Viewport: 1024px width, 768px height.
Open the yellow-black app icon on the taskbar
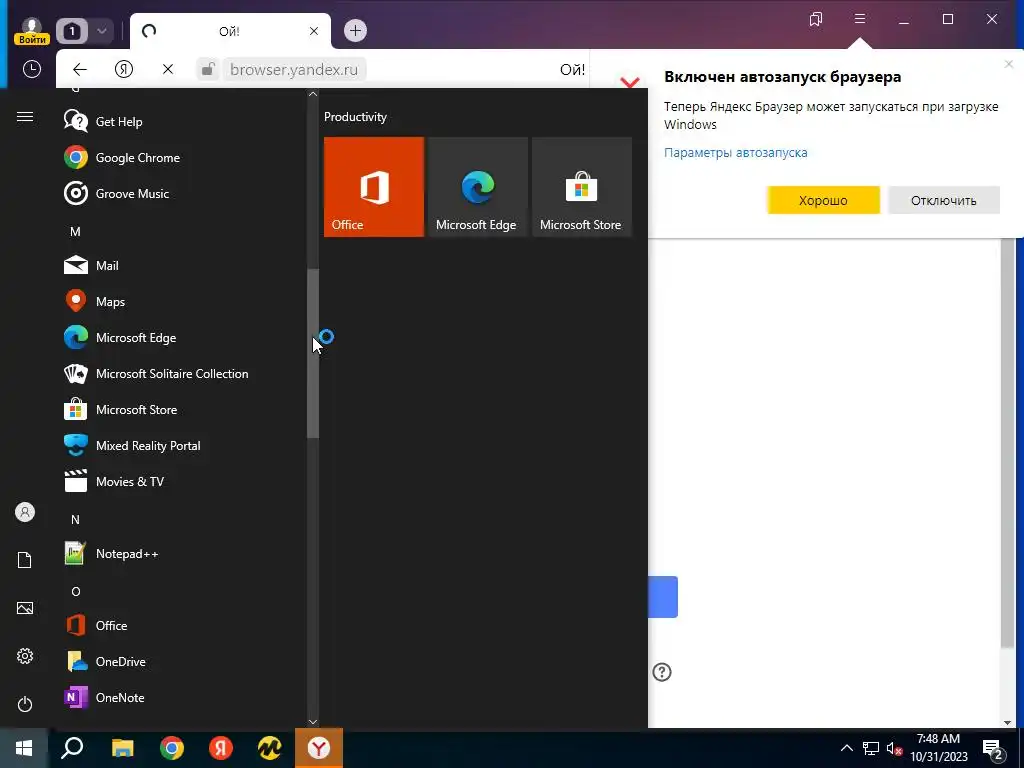[x=270, y=748]
